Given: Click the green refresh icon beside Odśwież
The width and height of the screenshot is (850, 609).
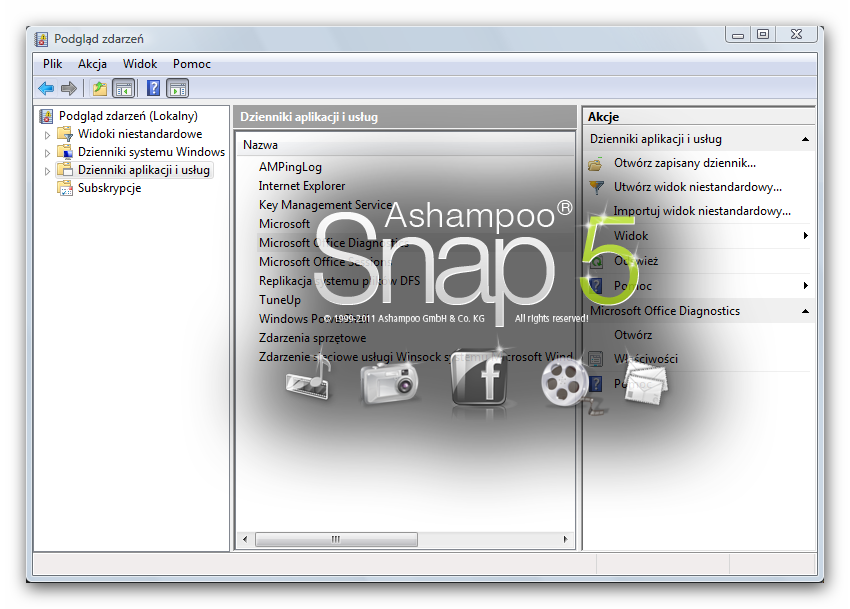Looking at the screenshot, I should click(x=596, y=261).
